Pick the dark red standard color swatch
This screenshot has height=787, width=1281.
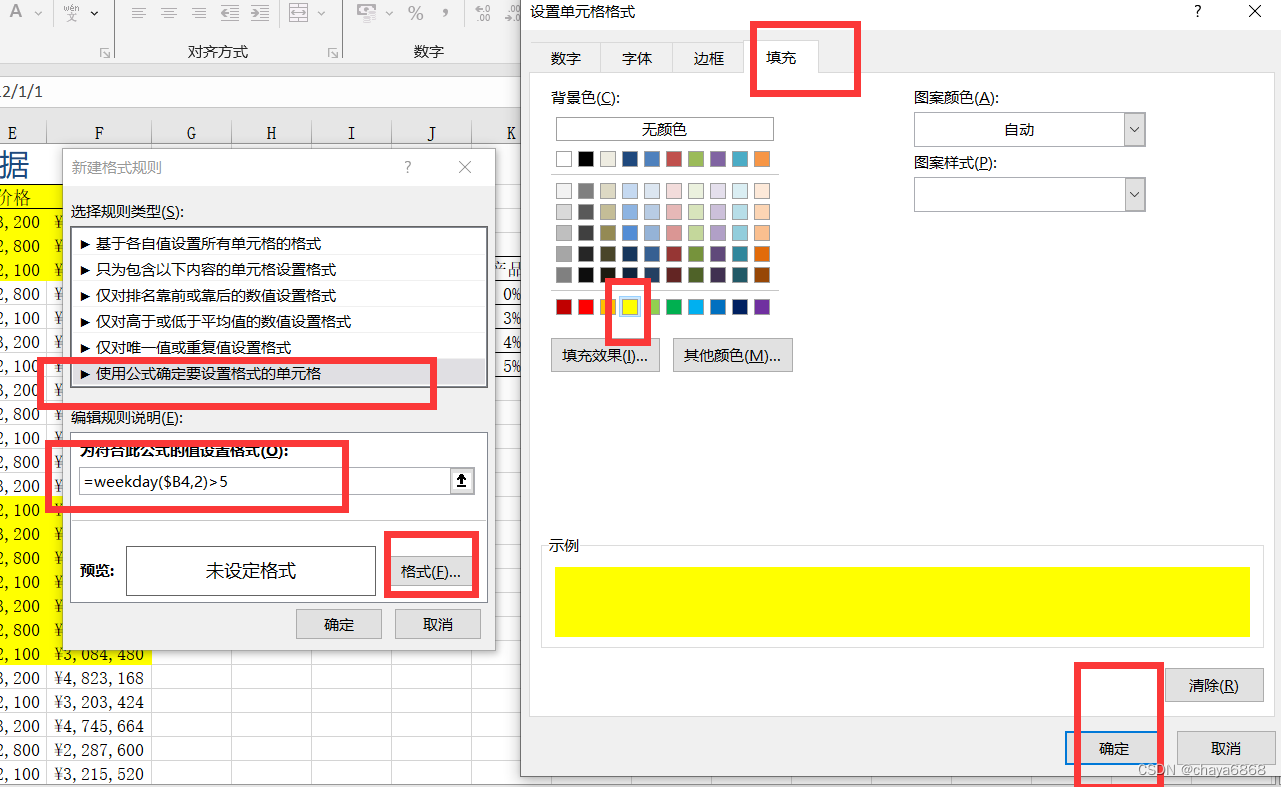pos(564,307)
